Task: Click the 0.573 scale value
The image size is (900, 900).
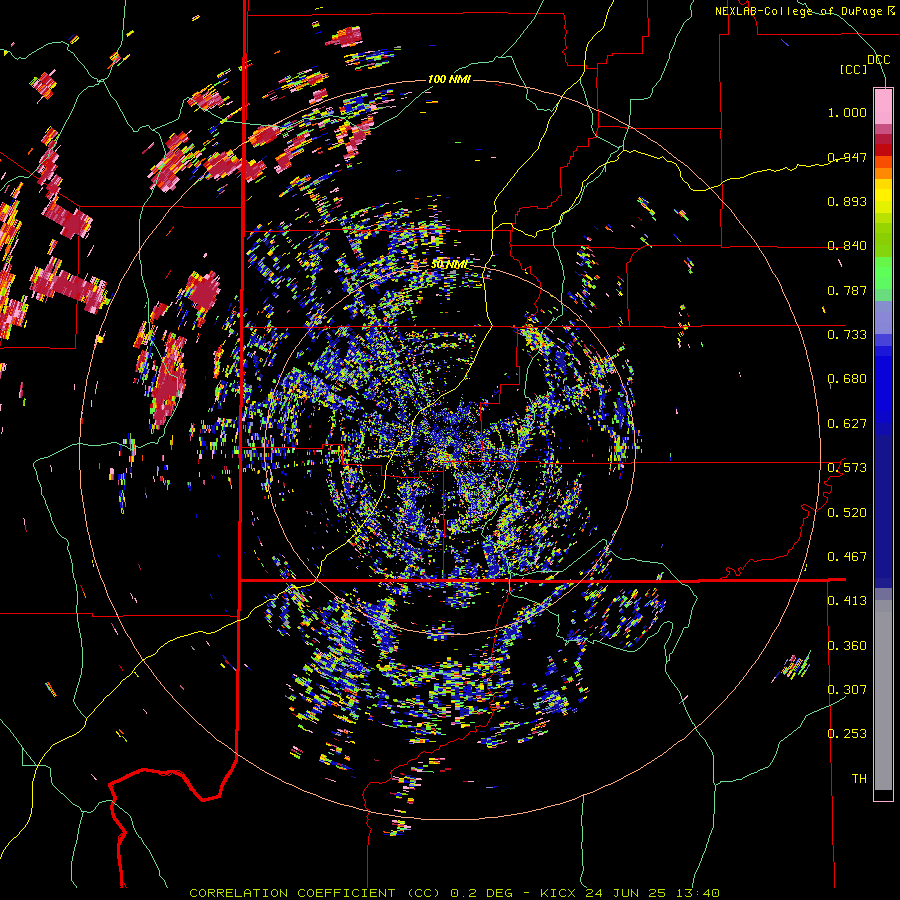Action: coord(847,468)
